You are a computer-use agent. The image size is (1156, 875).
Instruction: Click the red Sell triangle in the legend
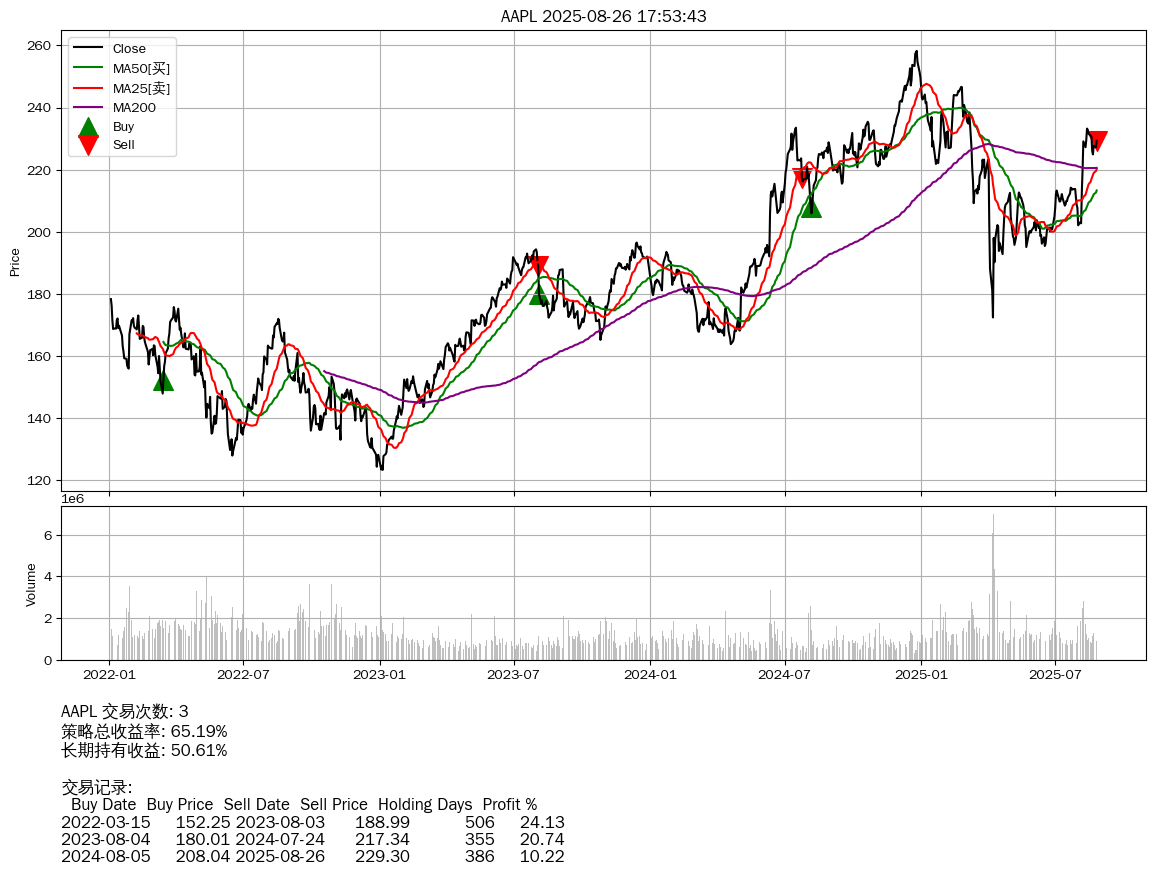[89, 145]
